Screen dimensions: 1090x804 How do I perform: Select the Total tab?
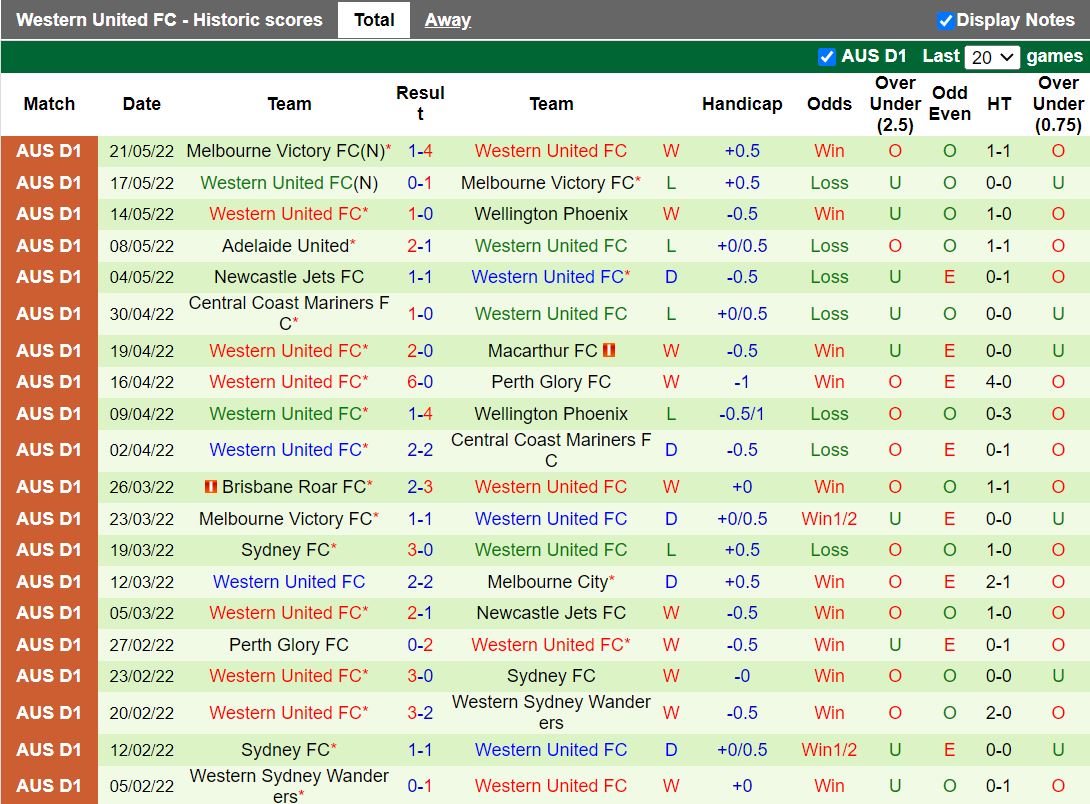374,19
